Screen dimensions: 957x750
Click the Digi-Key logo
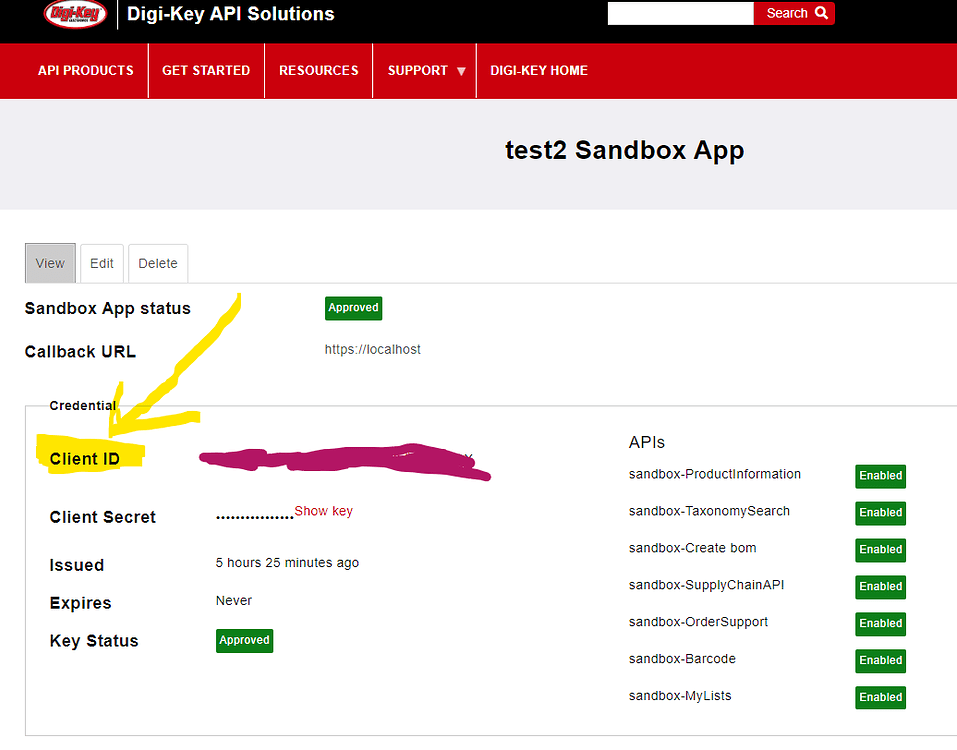tap(74, 15)
